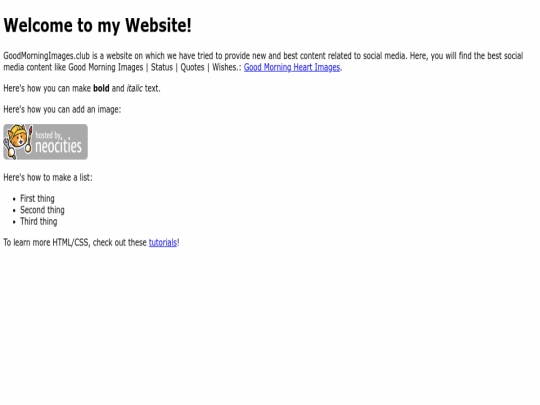
Task: Click the word 'Quotes' in the paragraph
Action: (x=192, y=67)
